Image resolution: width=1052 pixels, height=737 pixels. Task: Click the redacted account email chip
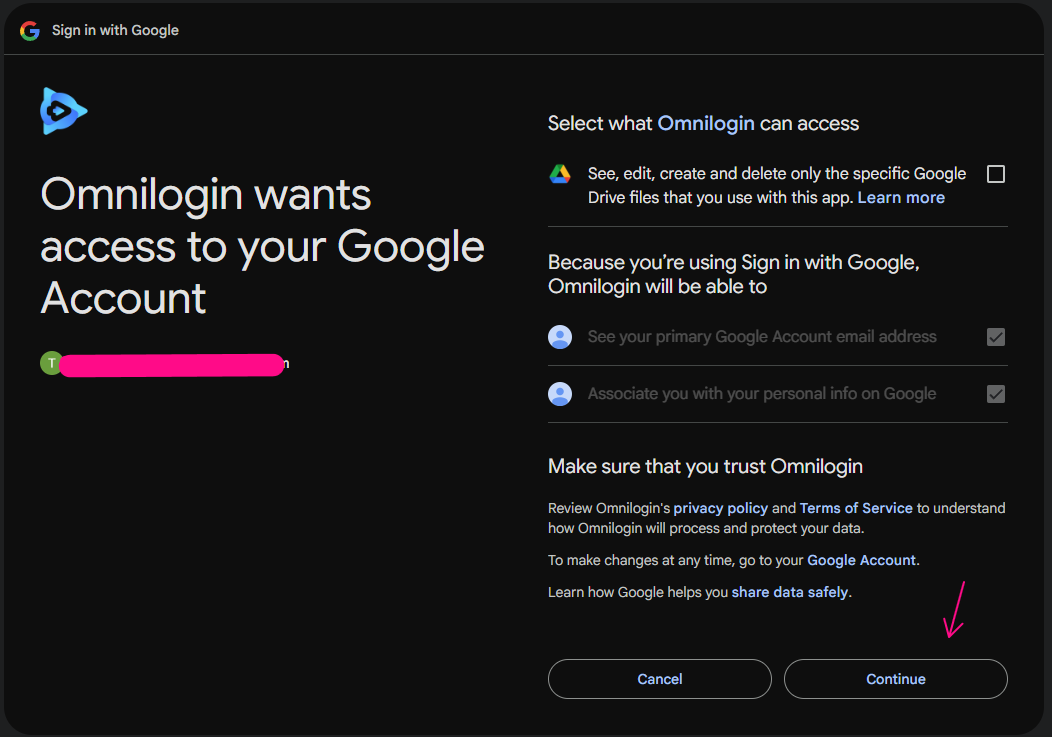(170, 364)
